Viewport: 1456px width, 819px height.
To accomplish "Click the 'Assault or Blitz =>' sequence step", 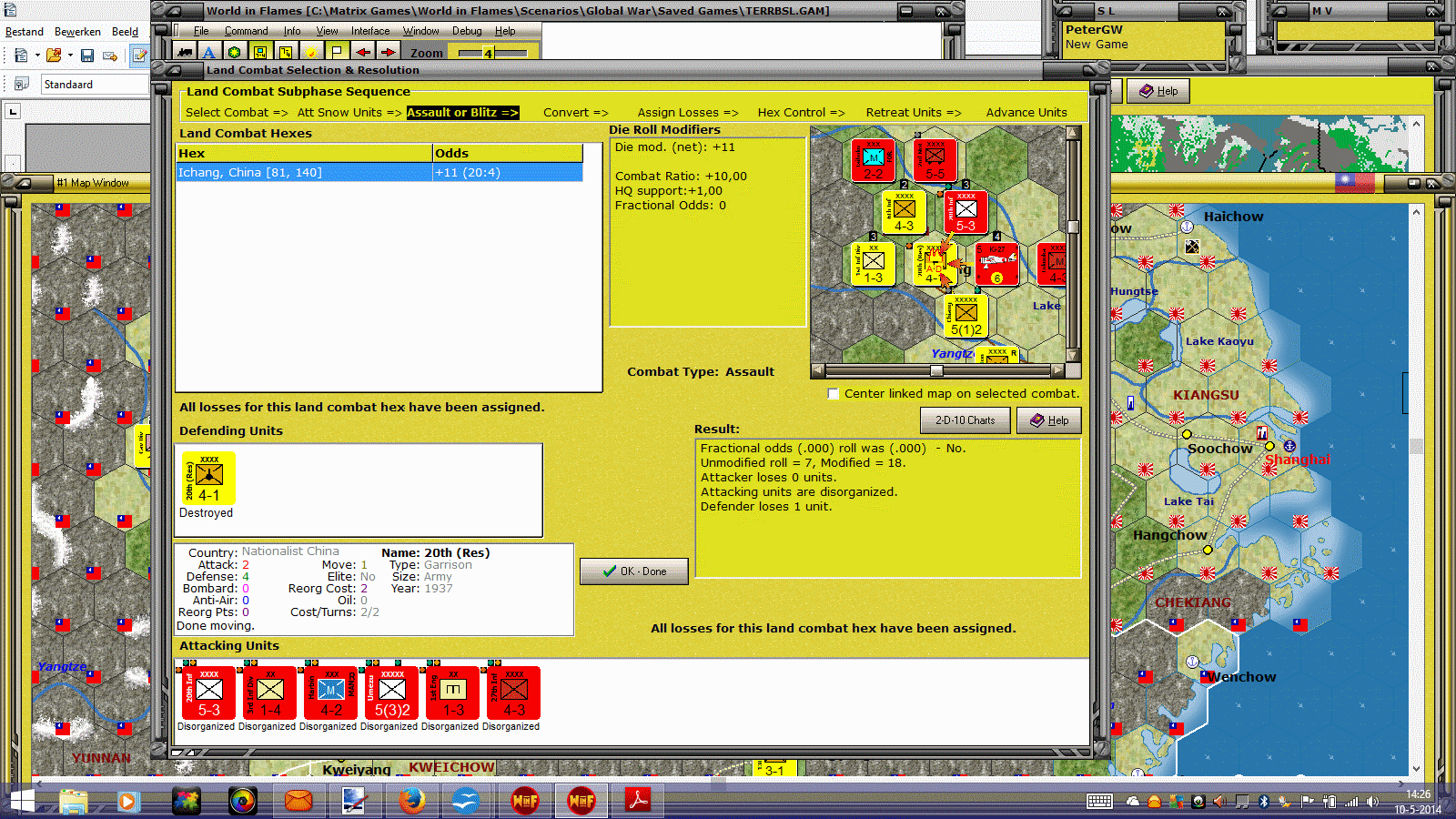I will coord(462,113).
